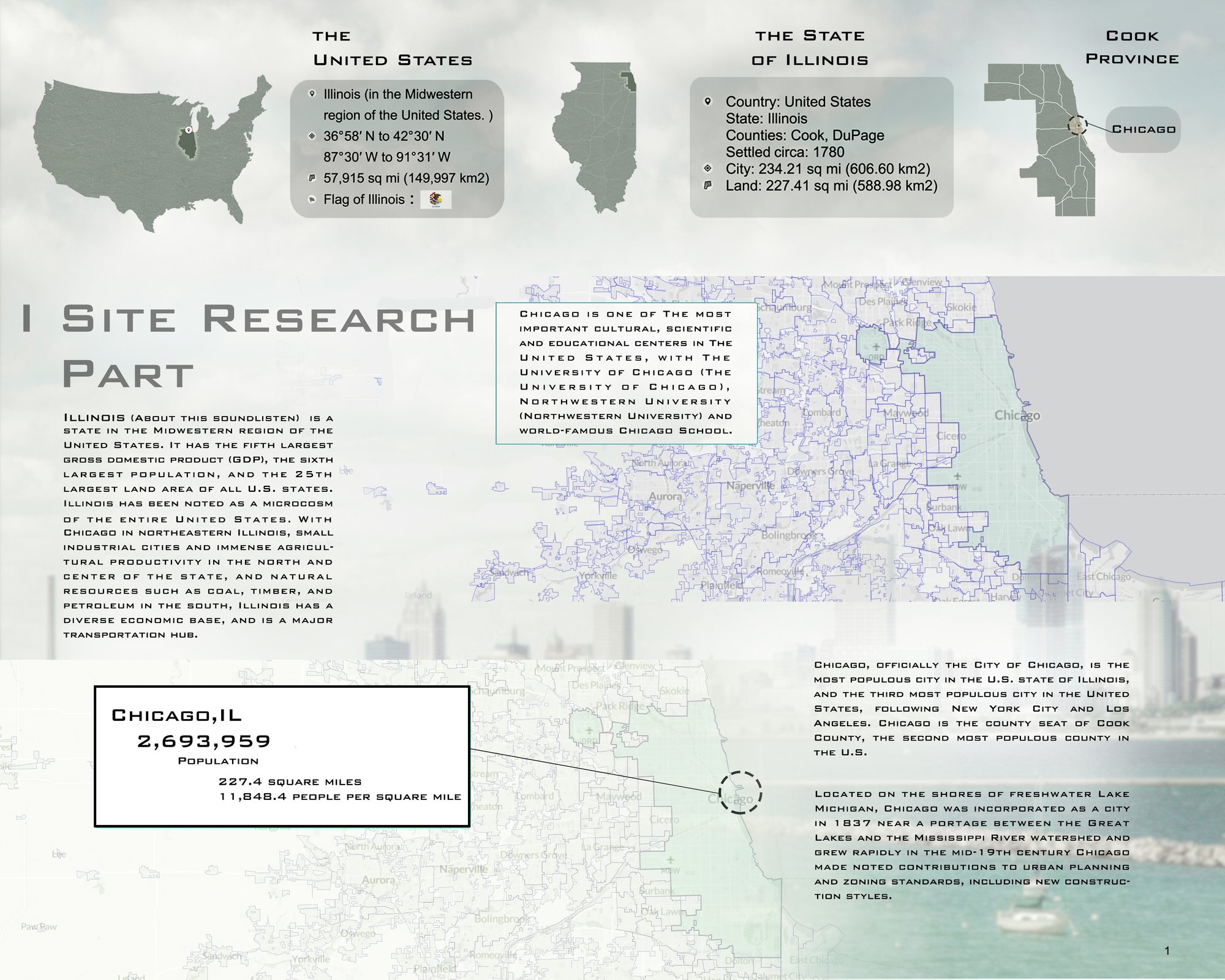Click the area bullet icon beside "57,915 sq mi"
The image size is (1225, 980).
coord(312,178)
